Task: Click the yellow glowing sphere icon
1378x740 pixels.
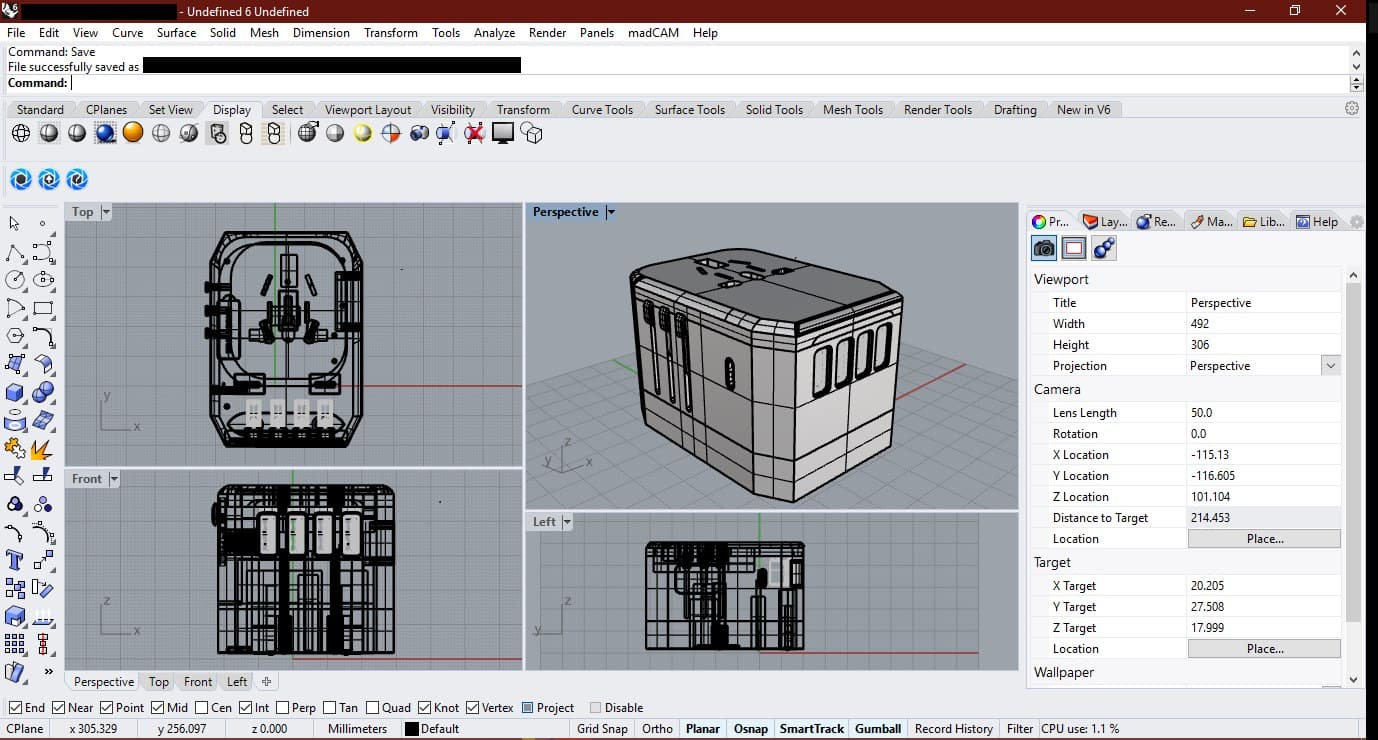Action: (363, 133)
